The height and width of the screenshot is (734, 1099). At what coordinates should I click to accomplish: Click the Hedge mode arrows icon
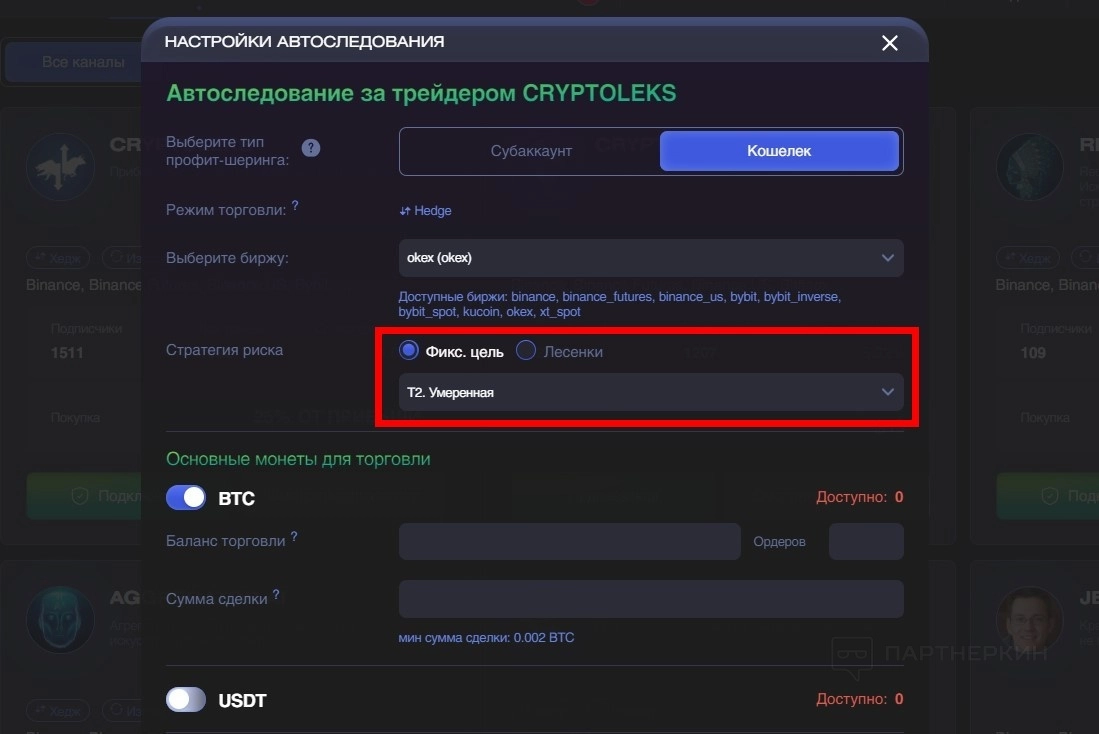[405, 211]
